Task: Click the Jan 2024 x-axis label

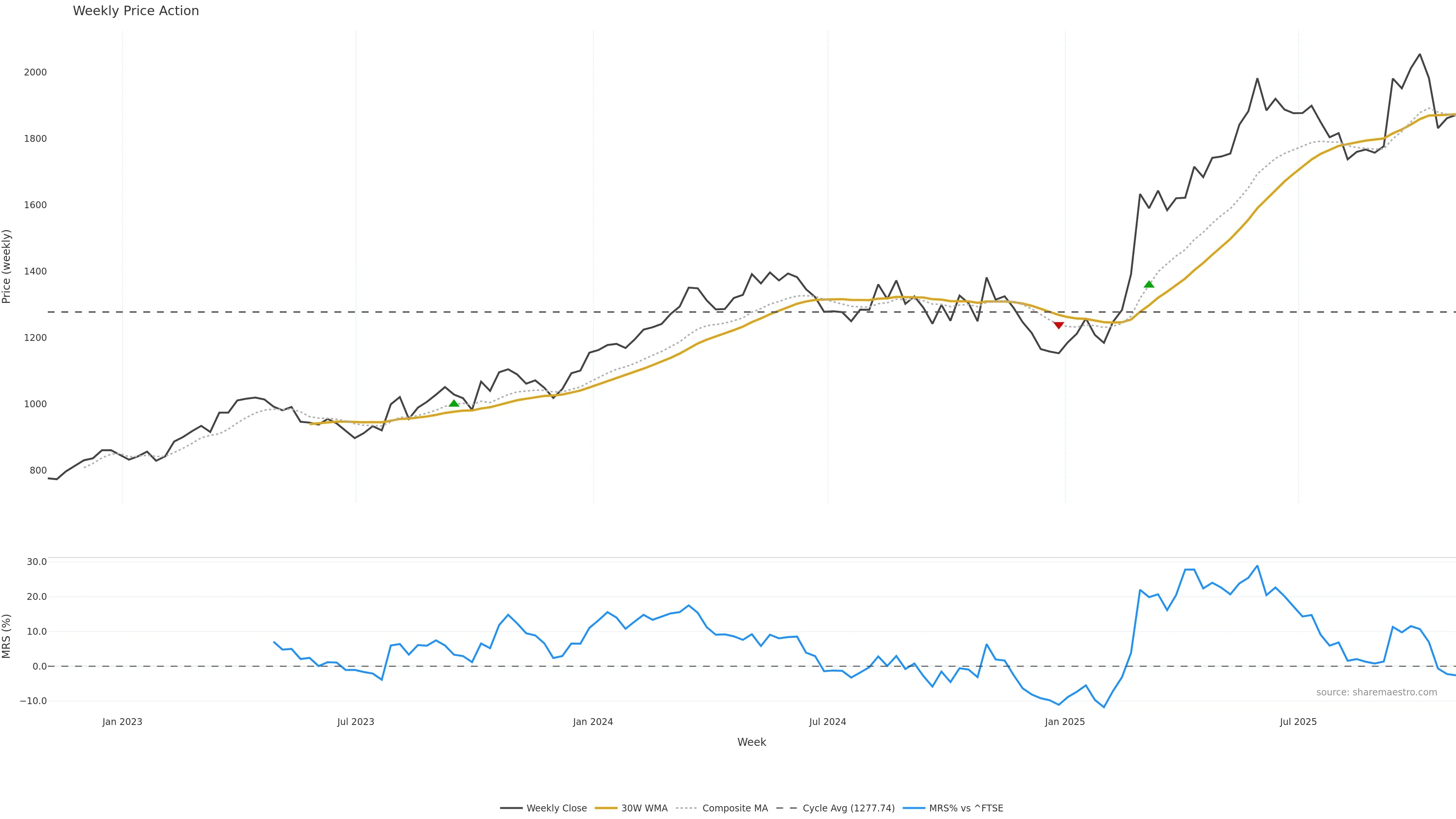Action: tap(592, 722)
